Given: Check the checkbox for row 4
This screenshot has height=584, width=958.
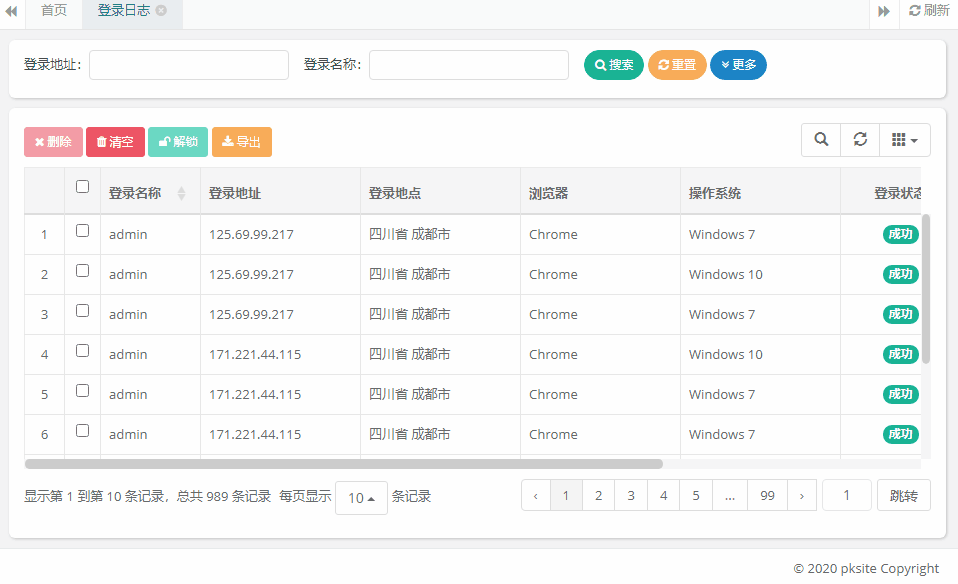Looking at the screenshot, I should pos(82,350).
